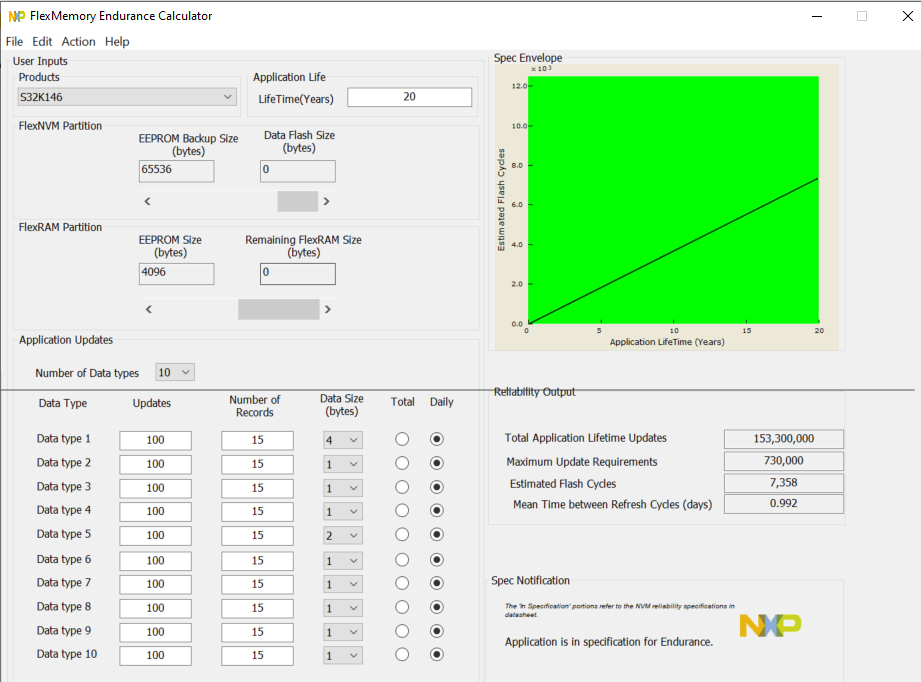Image resolution: width=921 pixels, height=682 pixels.
Task: Open the Edit menu
Action: click(42, 41)
